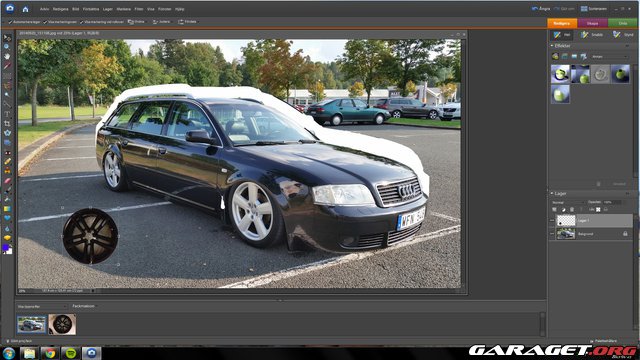
Task: Switch to the purple Skapa tab
Action: tap(592, 23)
